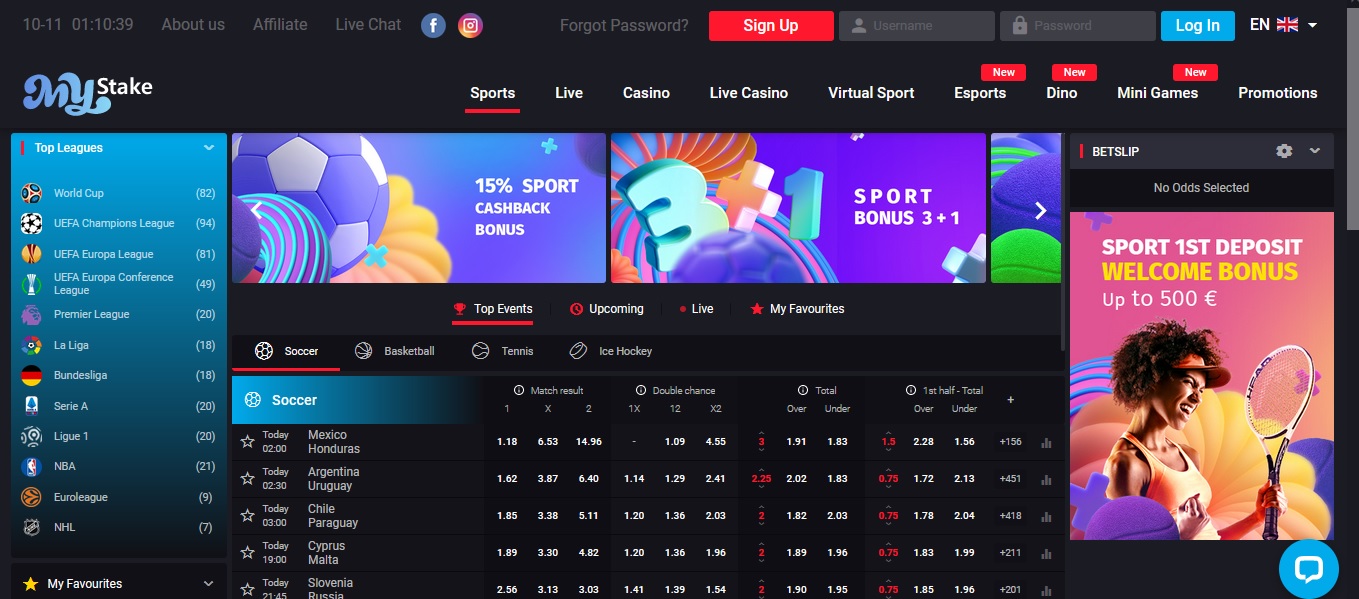Open betslip settings gear
The image size is (1359, 599).
1284,151
